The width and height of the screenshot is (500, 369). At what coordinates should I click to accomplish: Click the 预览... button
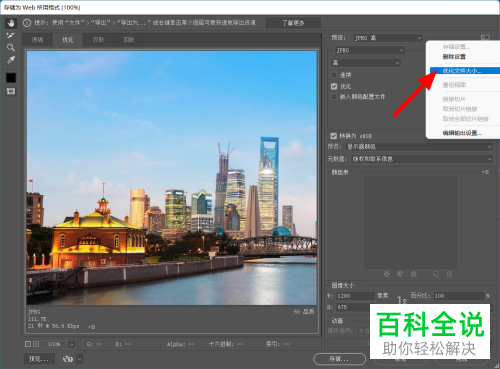[39, 359]
